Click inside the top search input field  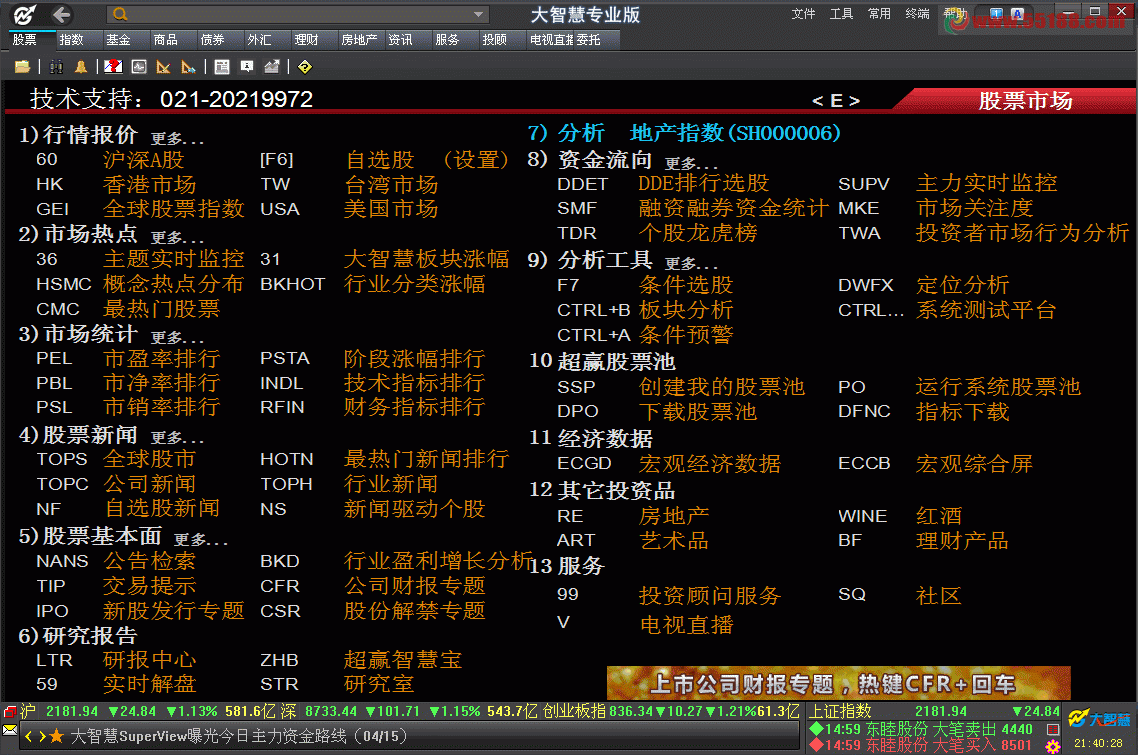coord(300,14)
